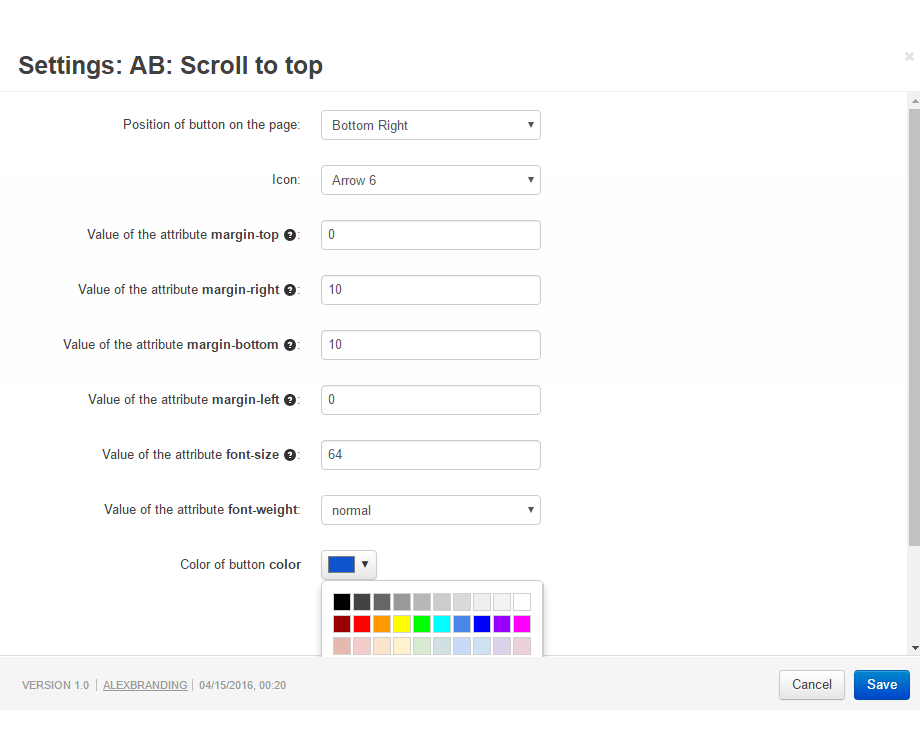
Task: Click the margin-right input field
Action: 430,290
